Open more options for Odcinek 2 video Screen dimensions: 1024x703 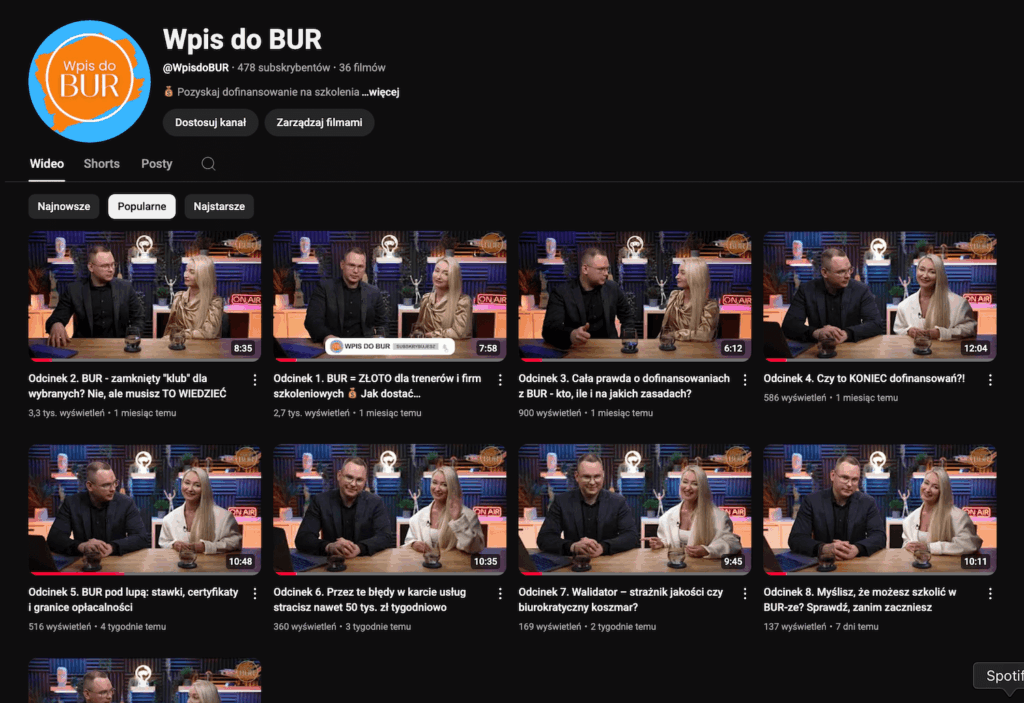point(255,380)
